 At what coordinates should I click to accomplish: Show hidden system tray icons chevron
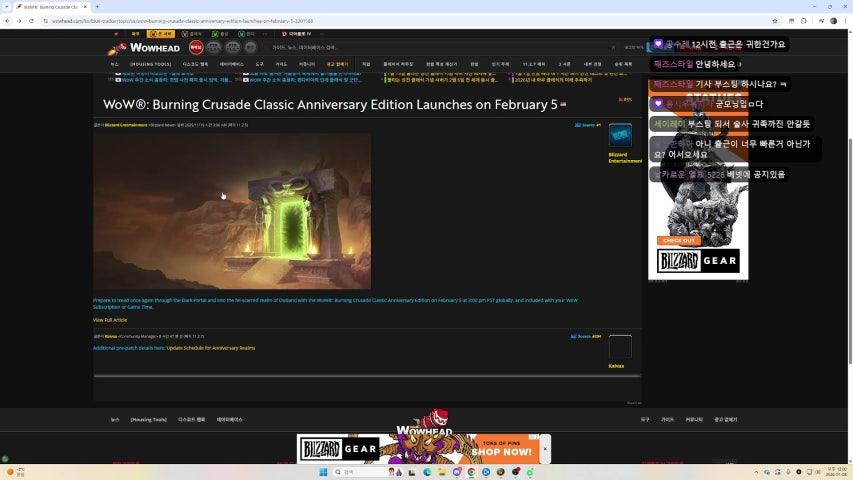[x=756, y=472]
